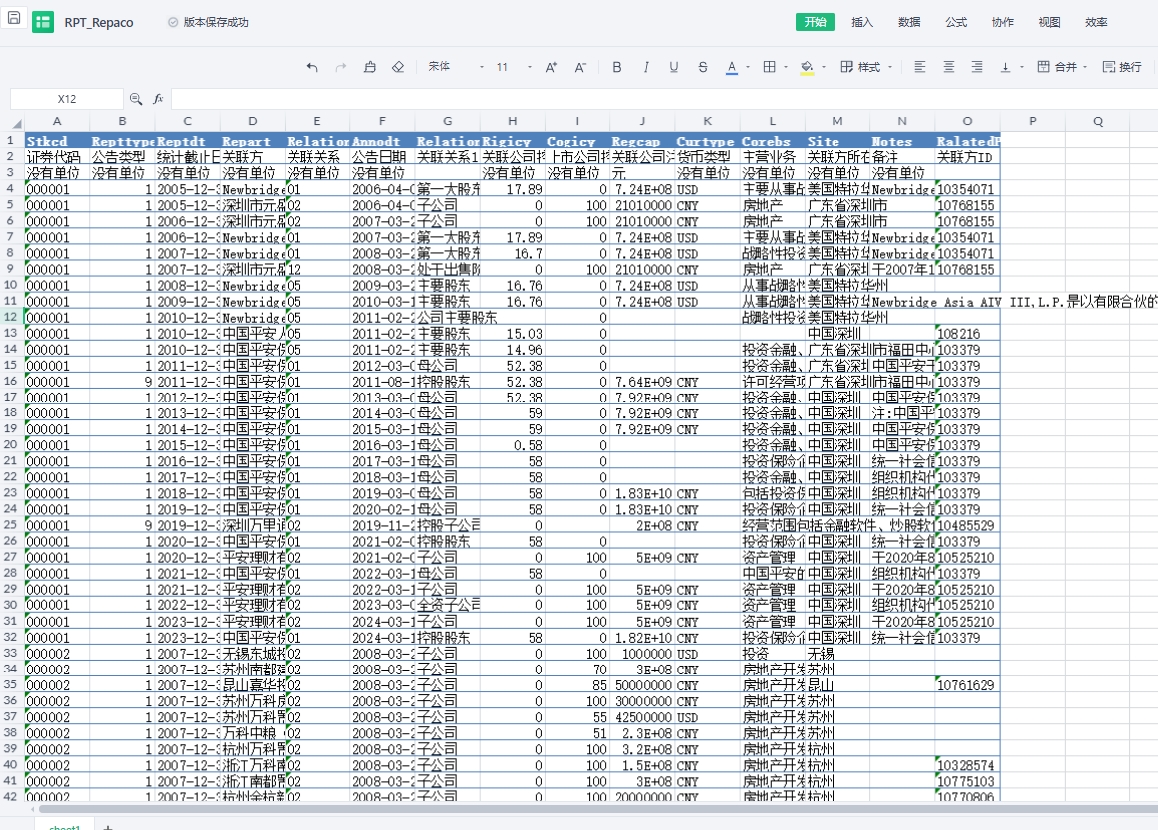Image resolution: width=1158 pixels, height=830 pixels.
Task: Click the green spreadsheet app icon
Action: click(x=43, y=22)
